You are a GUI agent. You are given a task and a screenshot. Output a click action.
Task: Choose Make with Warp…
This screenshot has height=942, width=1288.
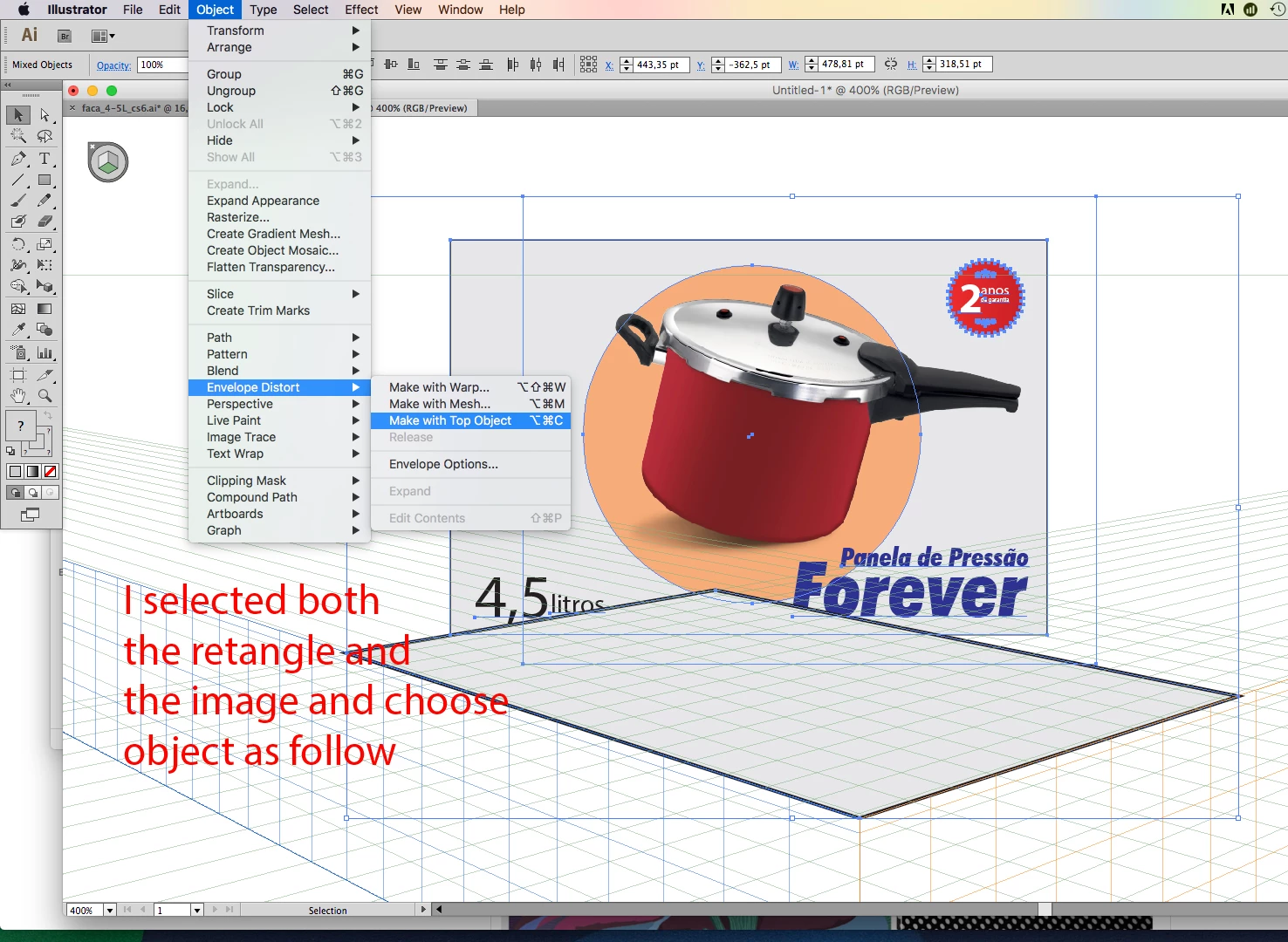coord(470,387)
